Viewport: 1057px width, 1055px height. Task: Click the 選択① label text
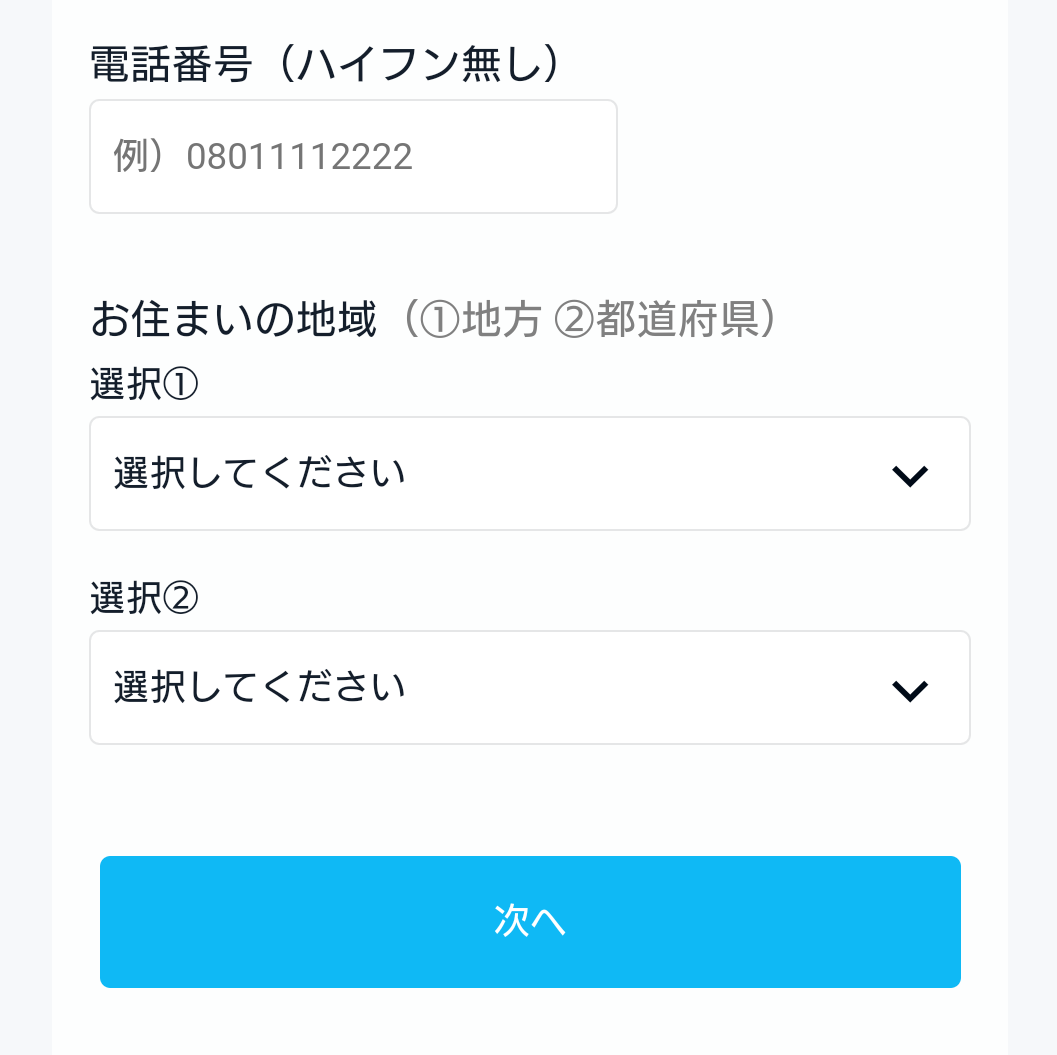(x=144, y=385)
